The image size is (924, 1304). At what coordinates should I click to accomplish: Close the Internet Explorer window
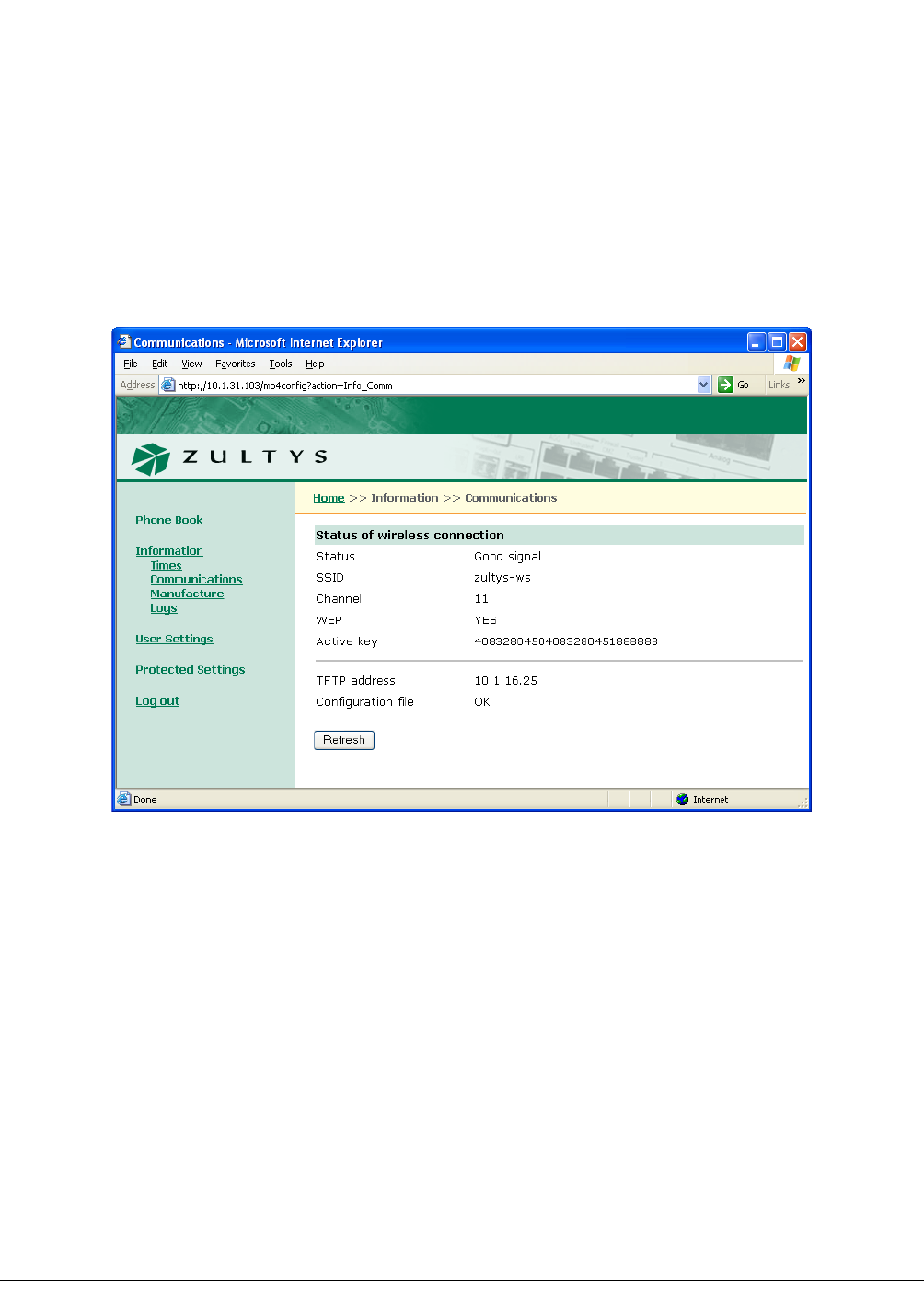(798, 341)
